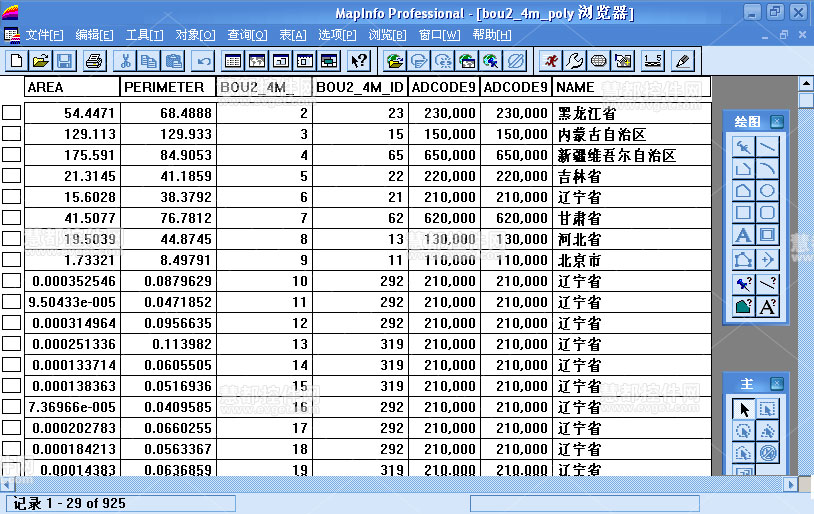Image resolution: width=814 pixels, height=514 pixels.
Task: Activate the Marquee Select tool
Action: (x=767, y=409)
